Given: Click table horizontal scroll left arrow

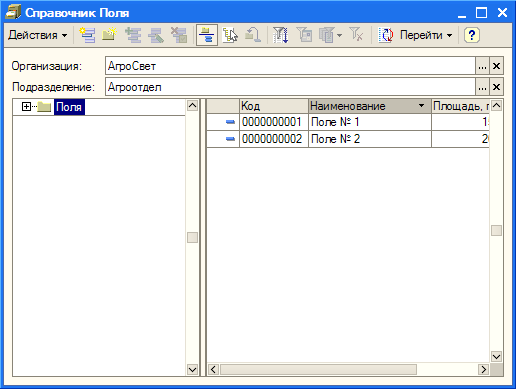Looking at the screenshot, I should [x=213, y=369].
